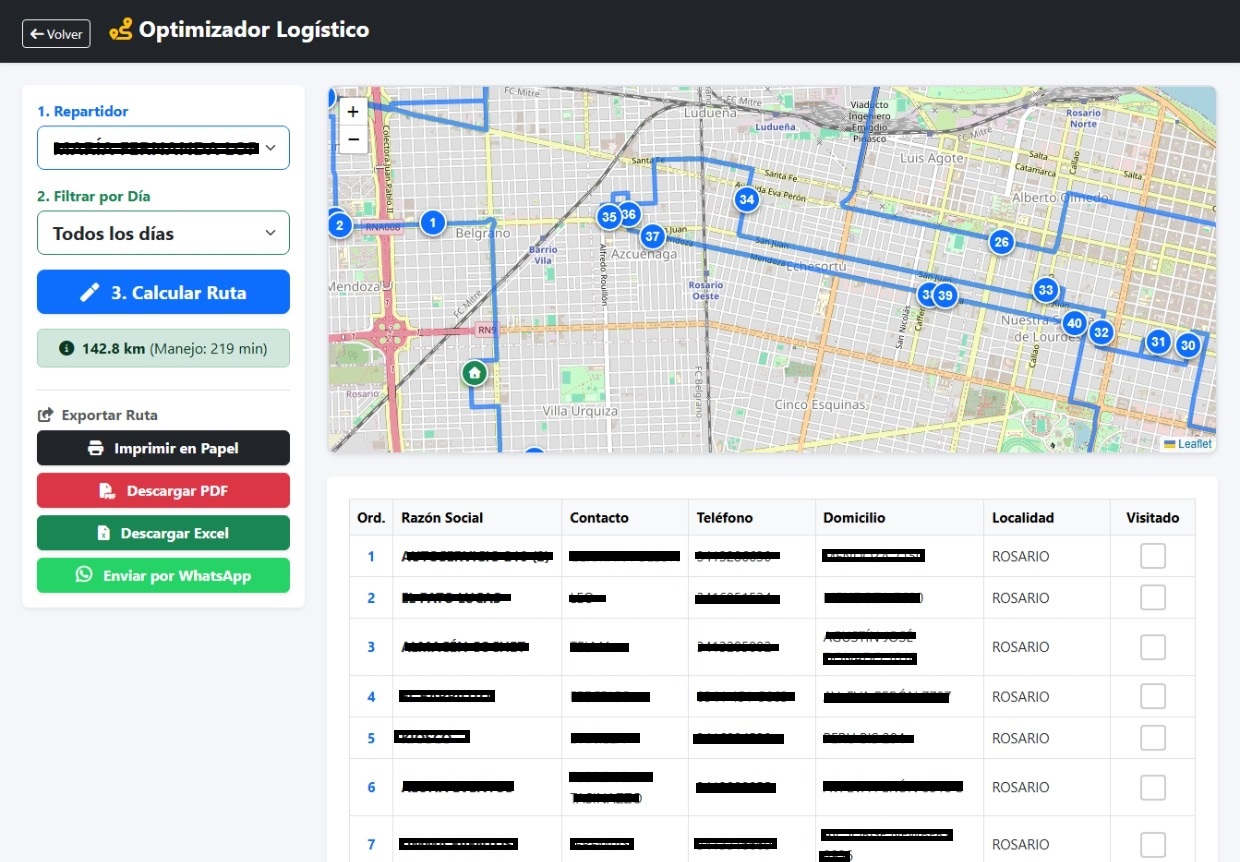
Task: Select route stop marker 1 on map
Action: pyautogui.click(x=432, y=222)
